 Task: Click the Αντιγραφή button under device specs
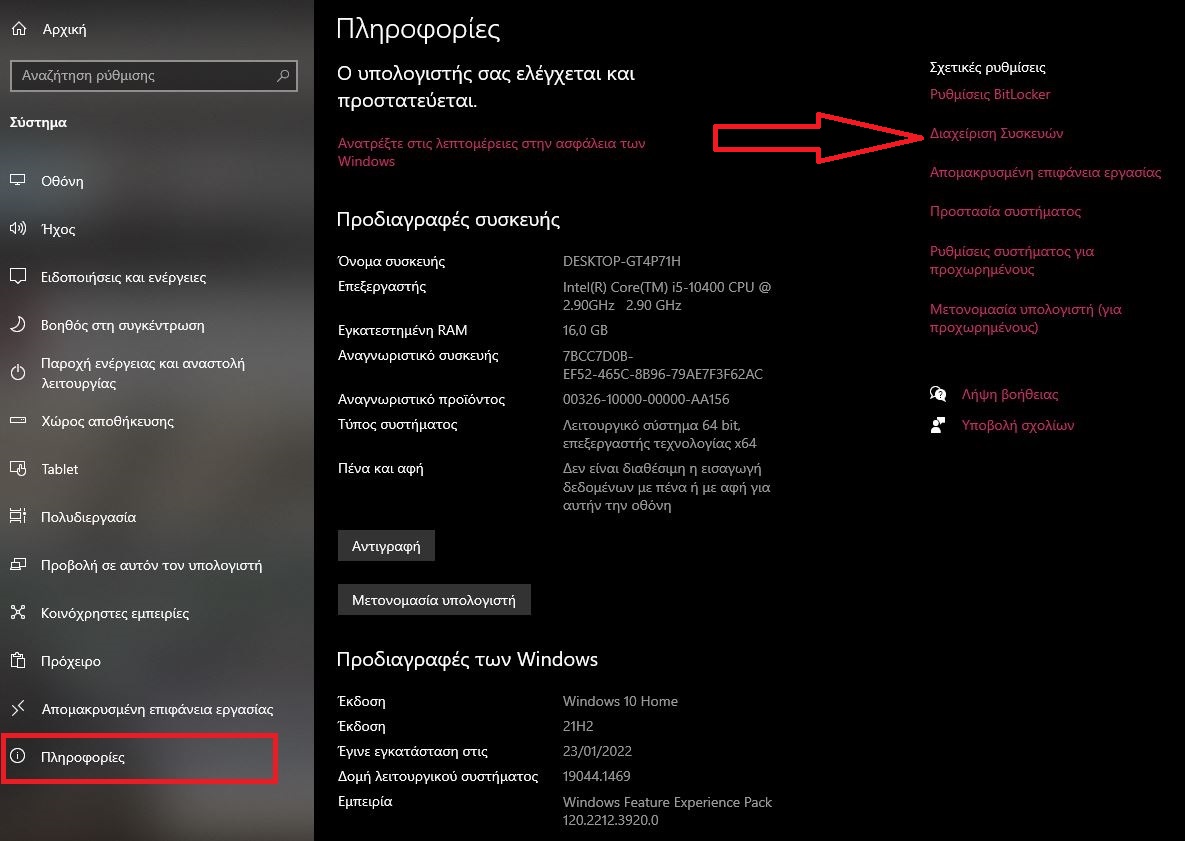point(386,546)
